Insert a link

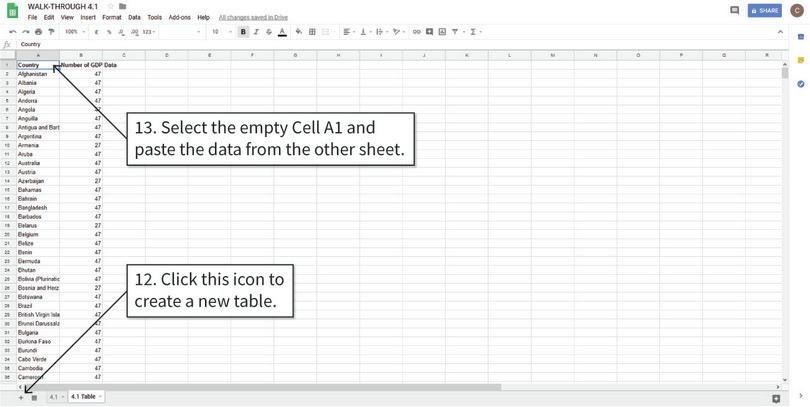tap(416, 32)
